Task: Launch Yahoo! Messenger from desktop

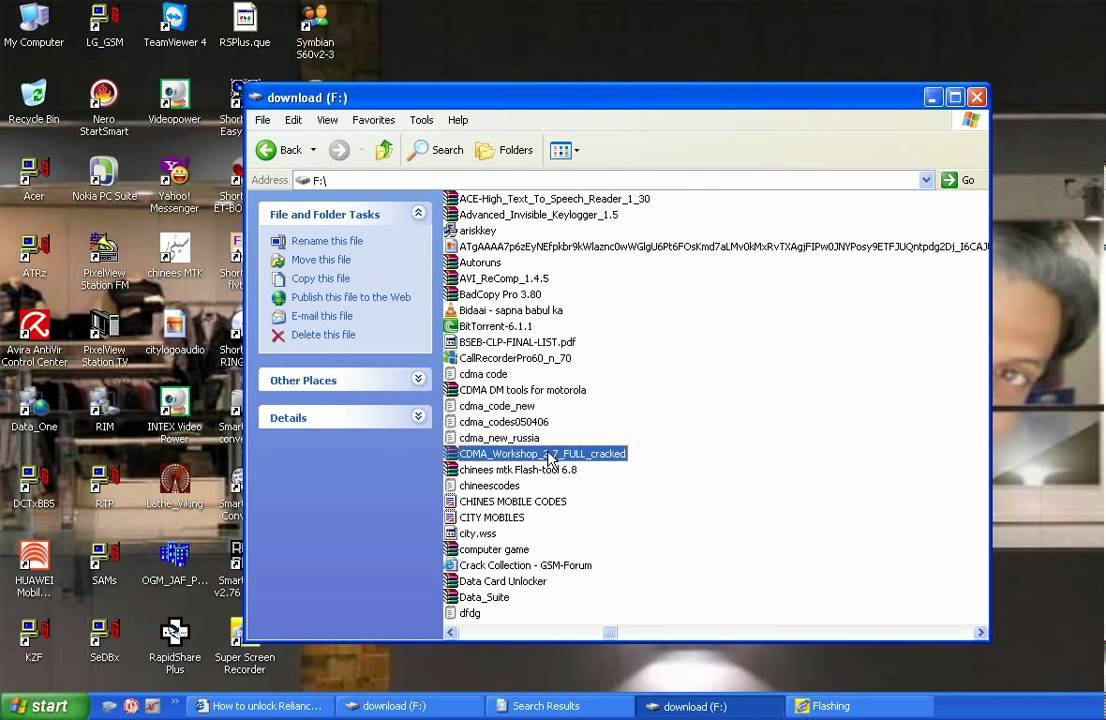Action: tap(174, 185)
